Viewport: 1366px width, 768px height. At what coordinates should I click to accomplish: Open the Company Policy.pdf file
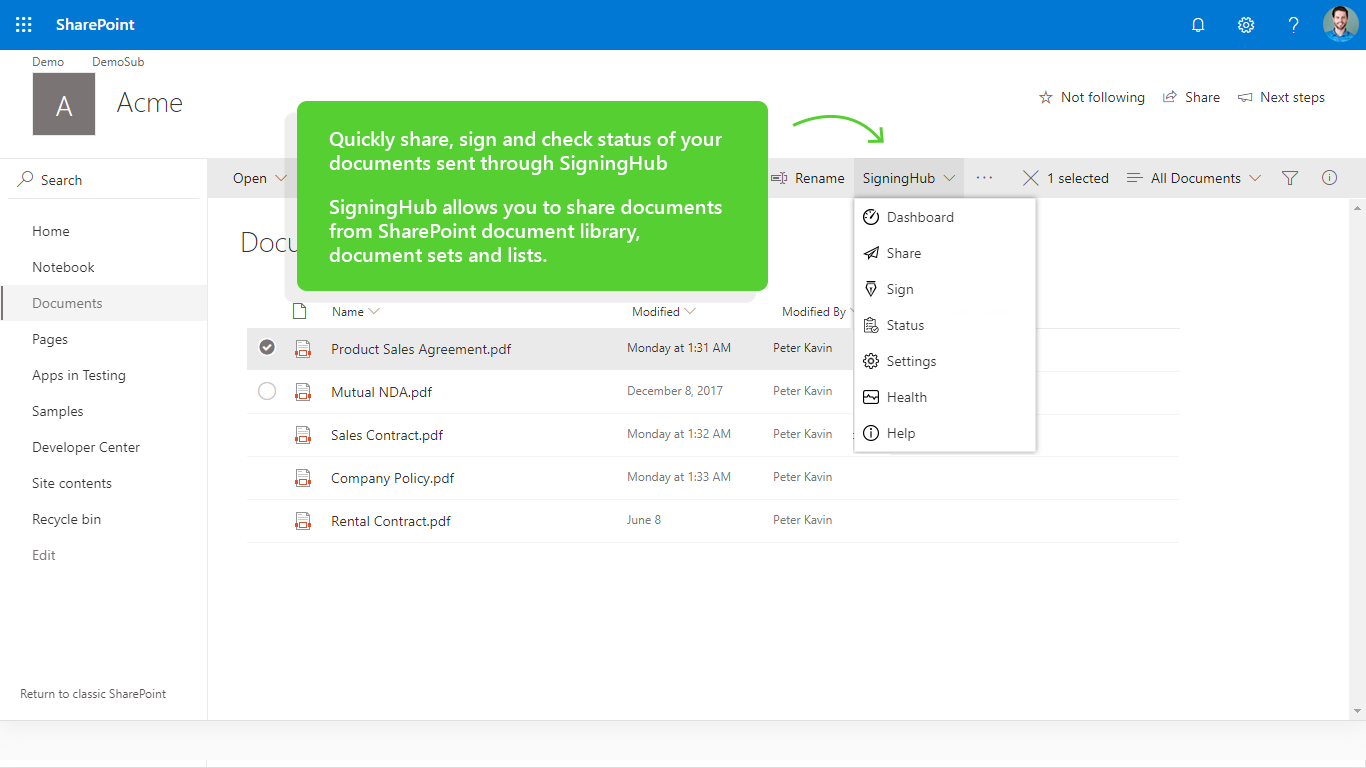393,478
